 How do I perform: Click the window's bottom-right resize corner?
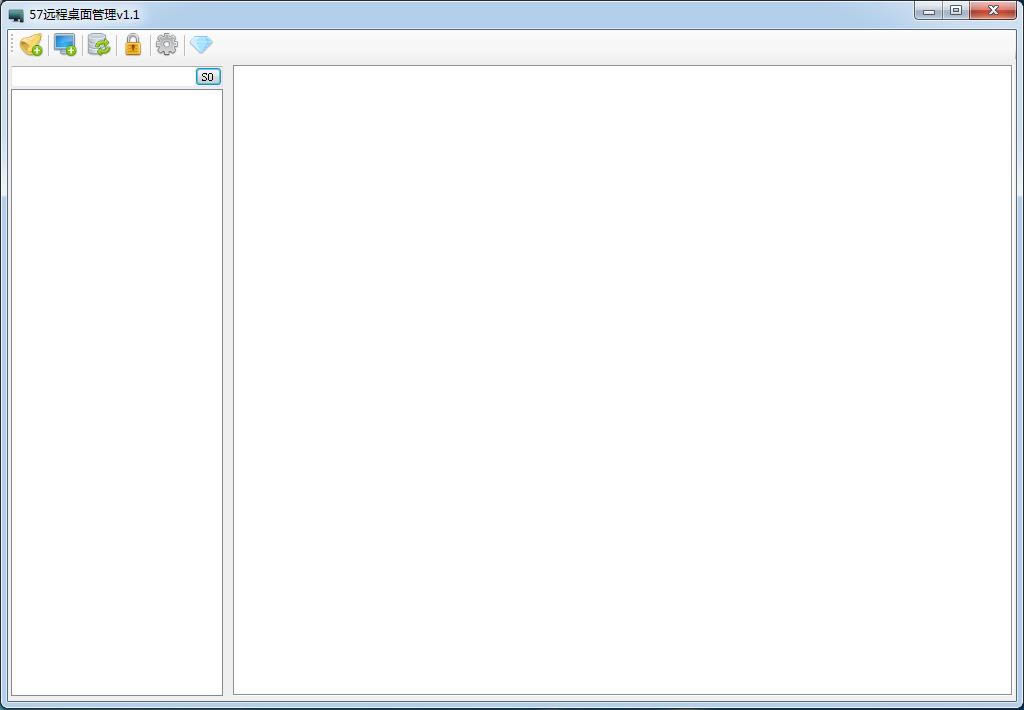pos(1019,705)
